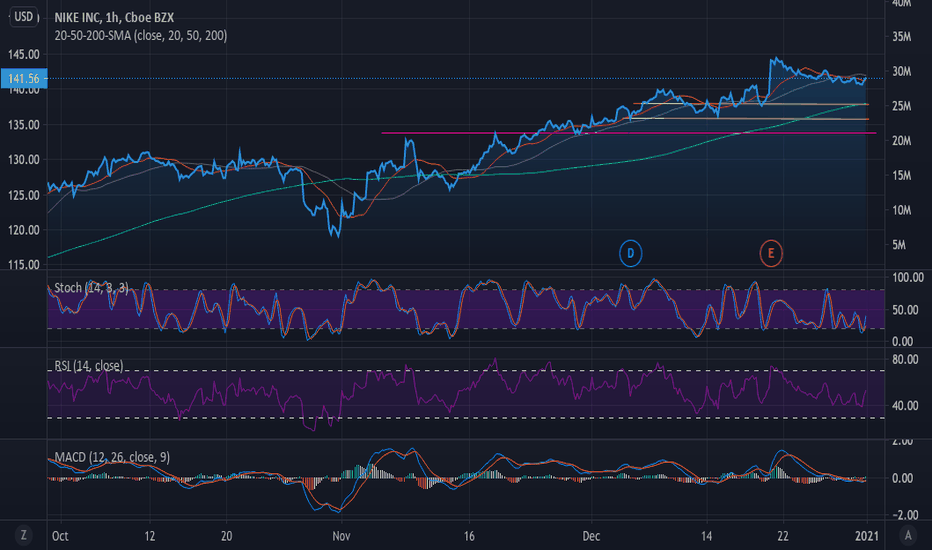Click the 5M volume axis label
Viewport: 932px width, 550px height.
(899, 245)
